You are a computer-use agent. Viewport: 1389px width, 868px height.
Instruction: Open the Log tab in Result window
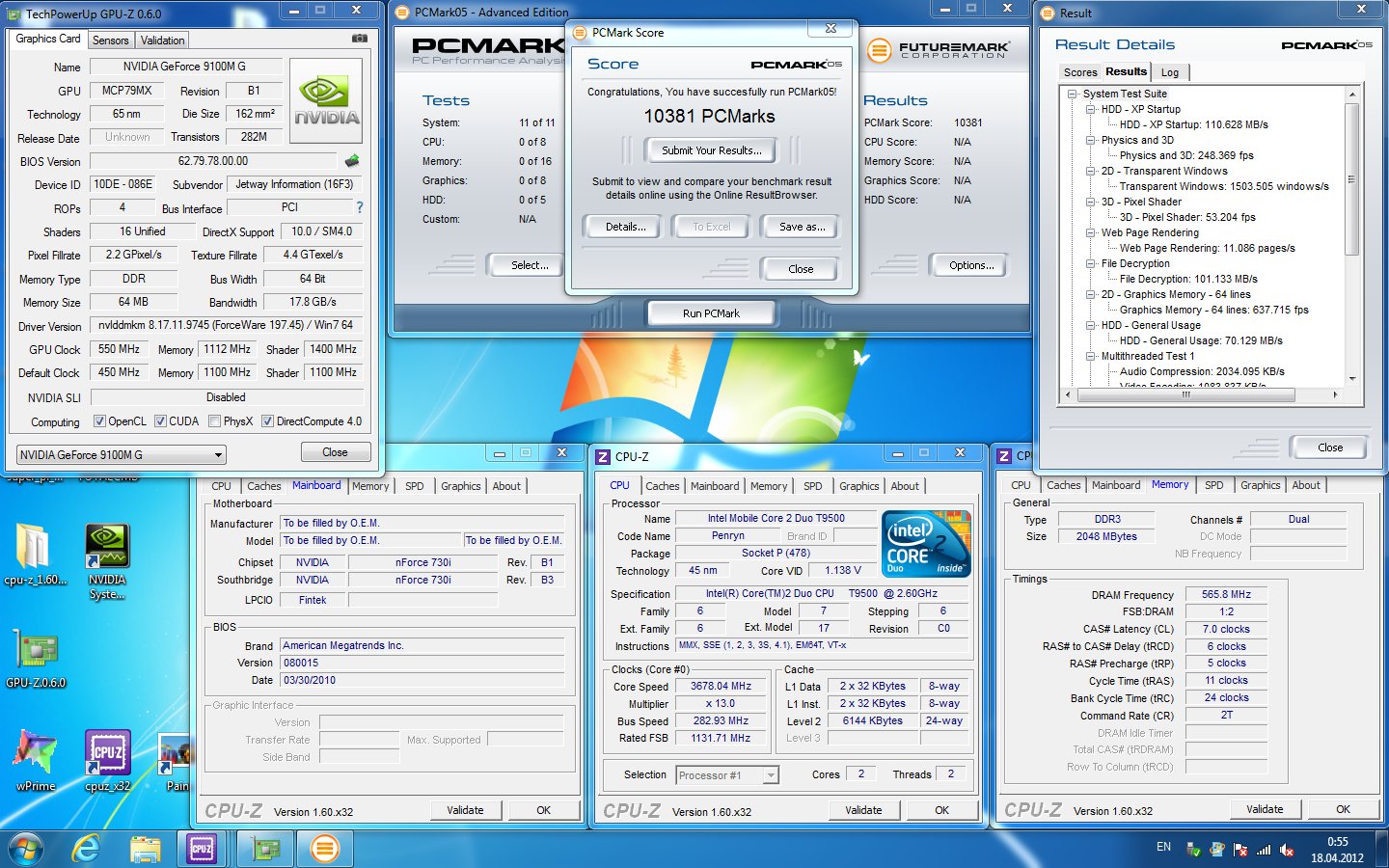point(1169,72)
